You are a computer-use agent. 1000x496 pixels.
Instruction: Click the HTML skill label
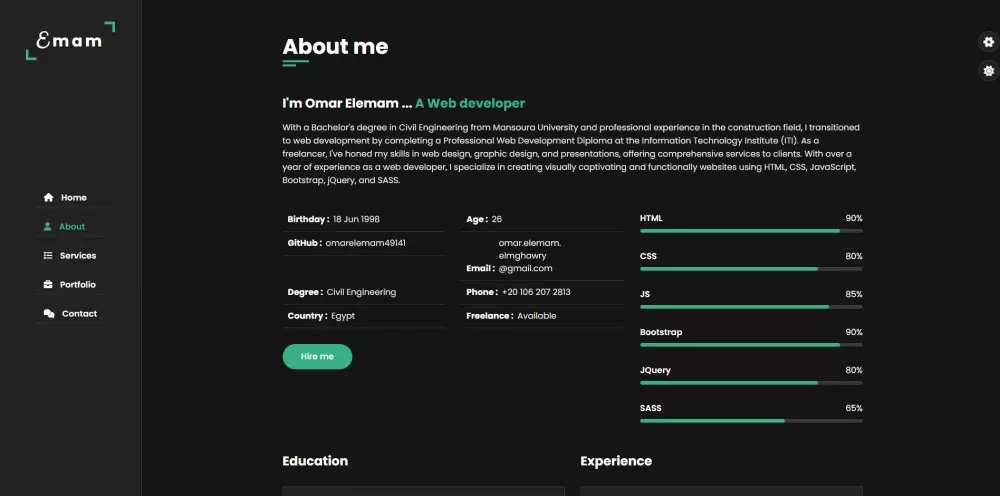pyautogui.click(x=651, y=218)
